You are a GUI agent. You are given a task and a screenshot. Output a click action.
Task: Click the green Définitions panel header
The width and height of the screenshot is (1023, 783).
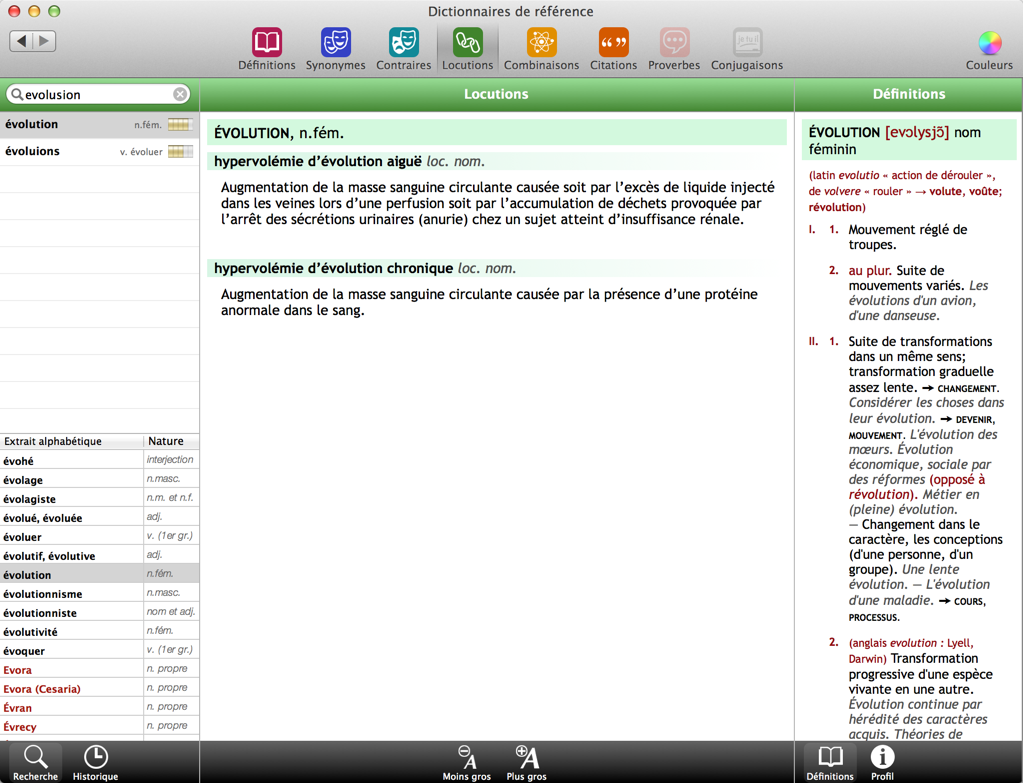coord(909,94)
